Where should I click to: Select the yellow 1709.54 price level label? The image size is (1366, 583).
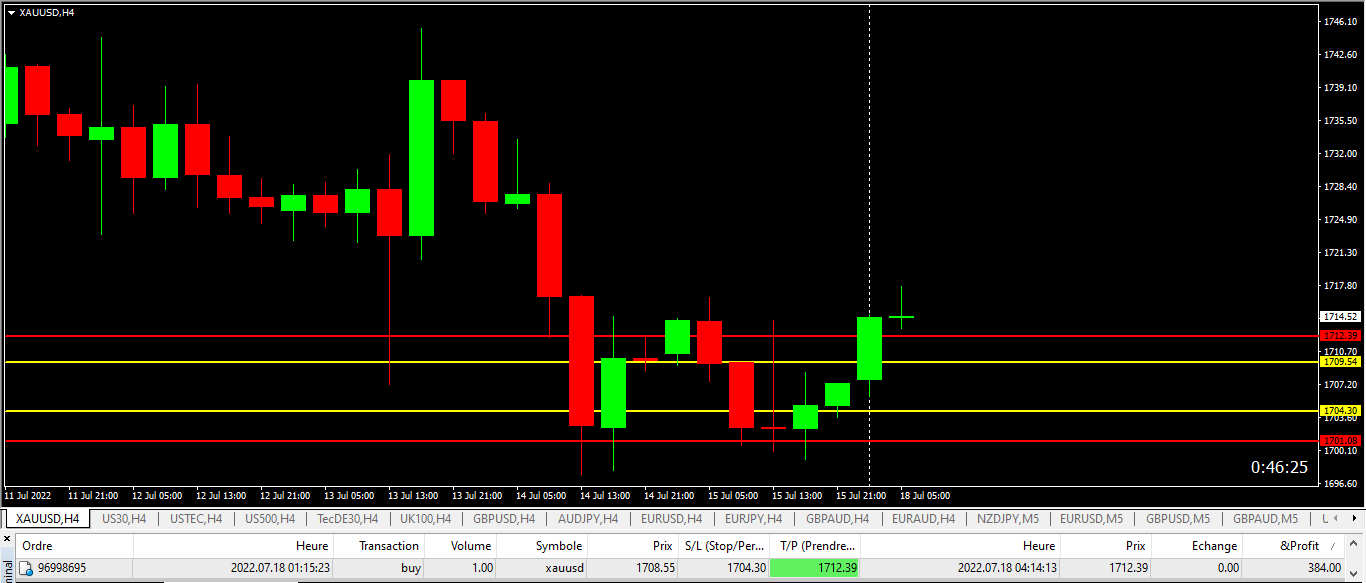pyautogui.click(x=1339, y=362)
